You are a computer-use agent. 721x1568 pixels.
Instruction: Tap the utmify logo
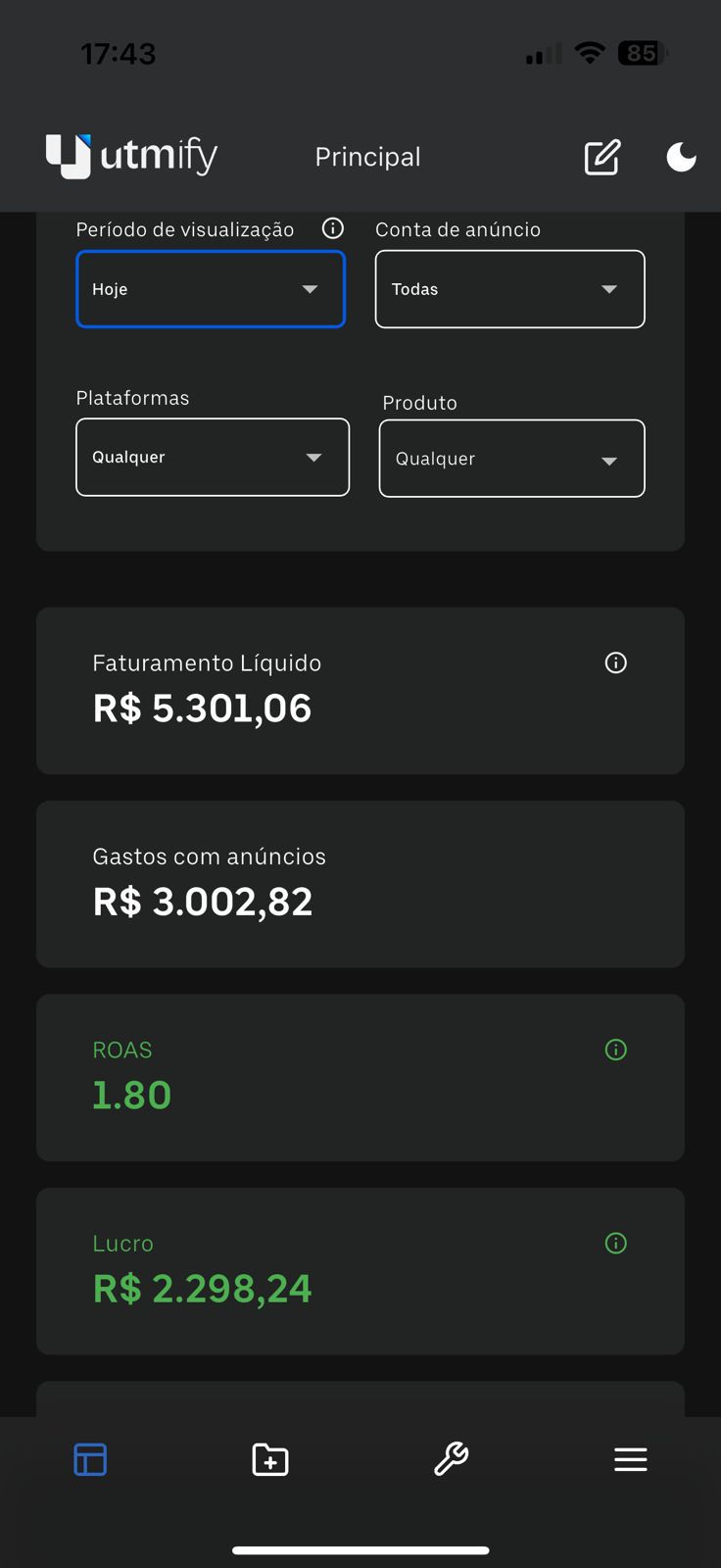131,156
